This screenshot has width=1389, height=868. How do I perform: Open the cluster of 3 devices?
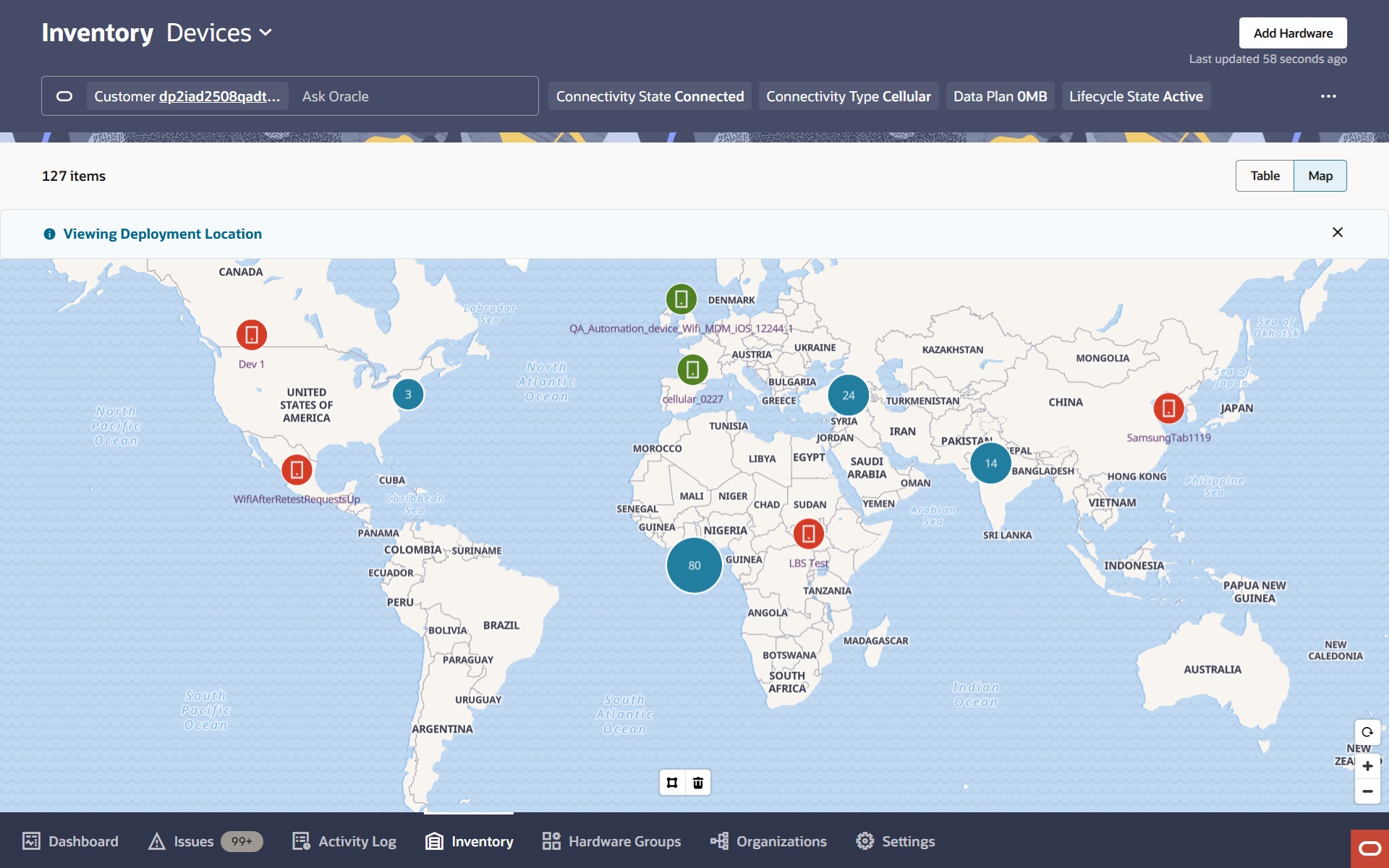408,394
